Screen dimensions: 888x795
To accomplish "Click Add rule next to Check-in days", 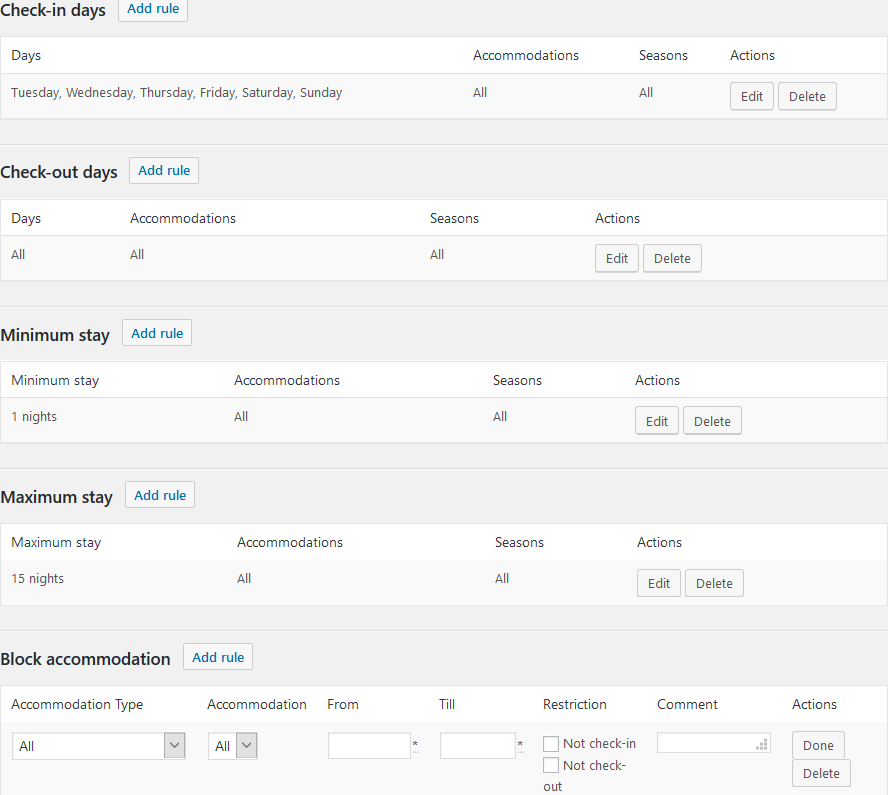I will click(153, 9).
